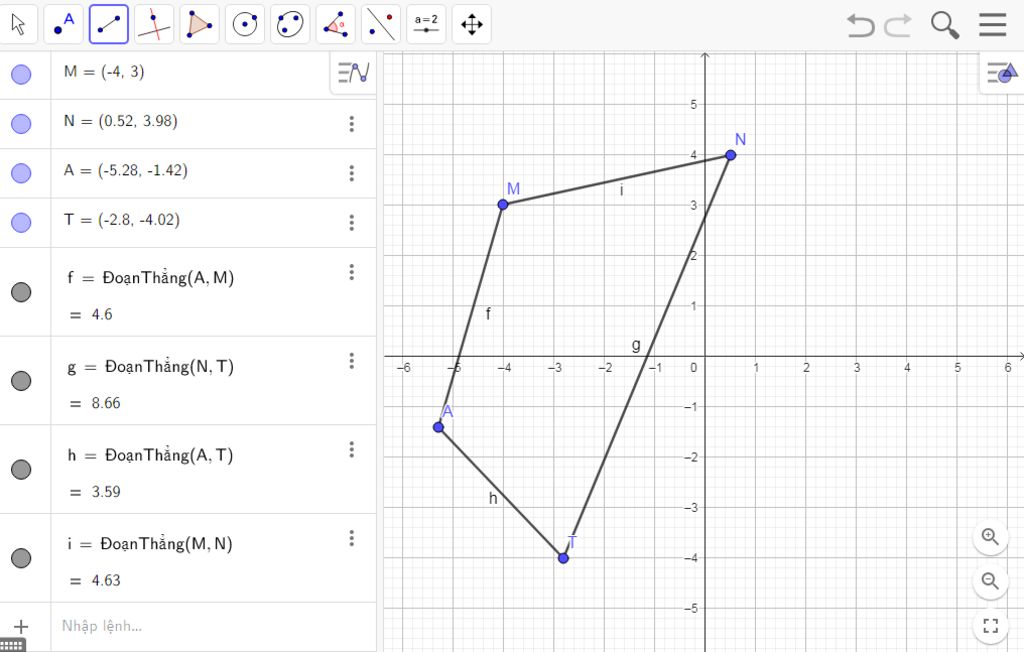Screen dimensions: 1024x652
Task: Click segment label g in the graph
Action: (636, 345)
